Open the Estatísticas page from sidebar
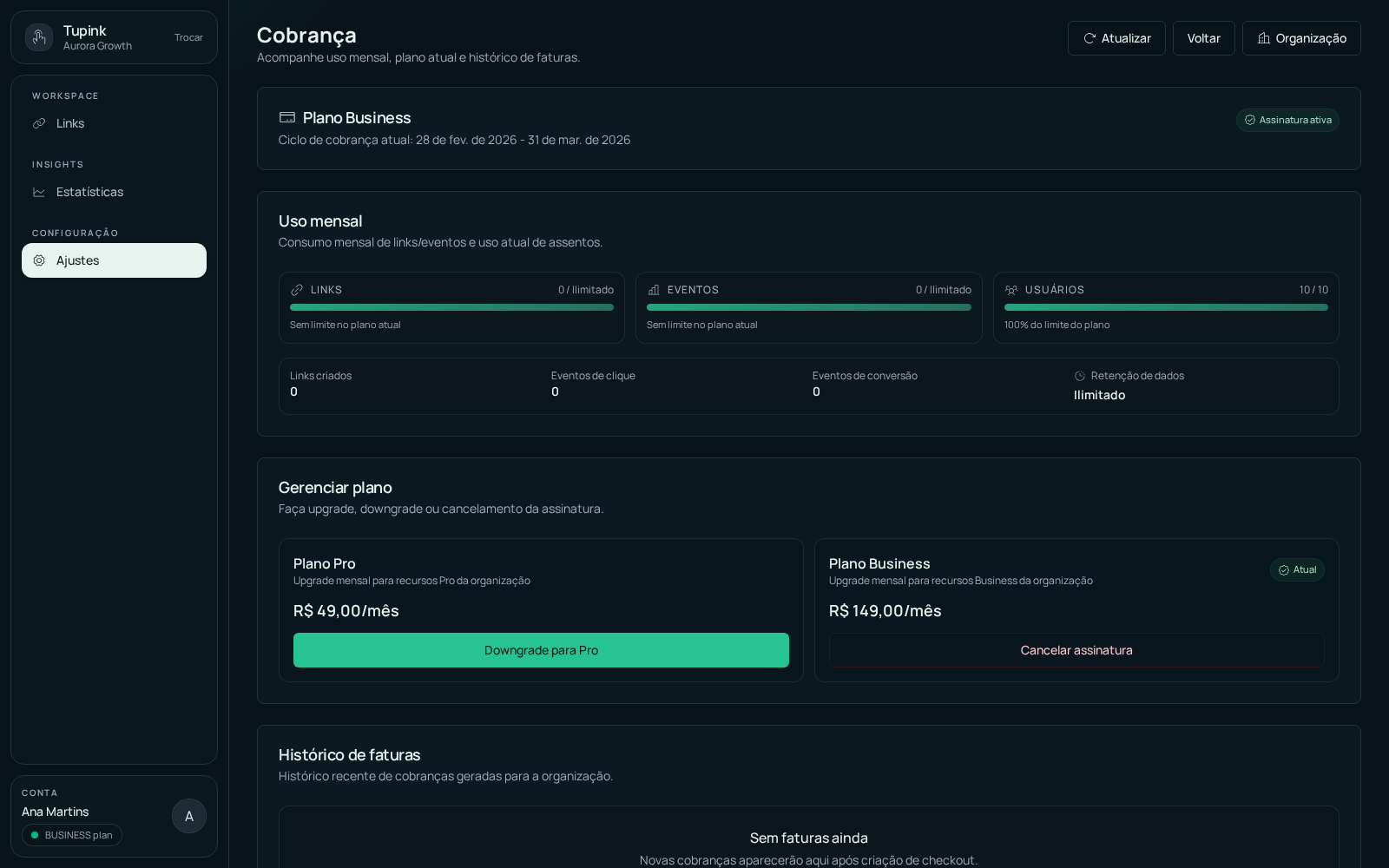This screenshot has height=868, width=1389. 90,192
